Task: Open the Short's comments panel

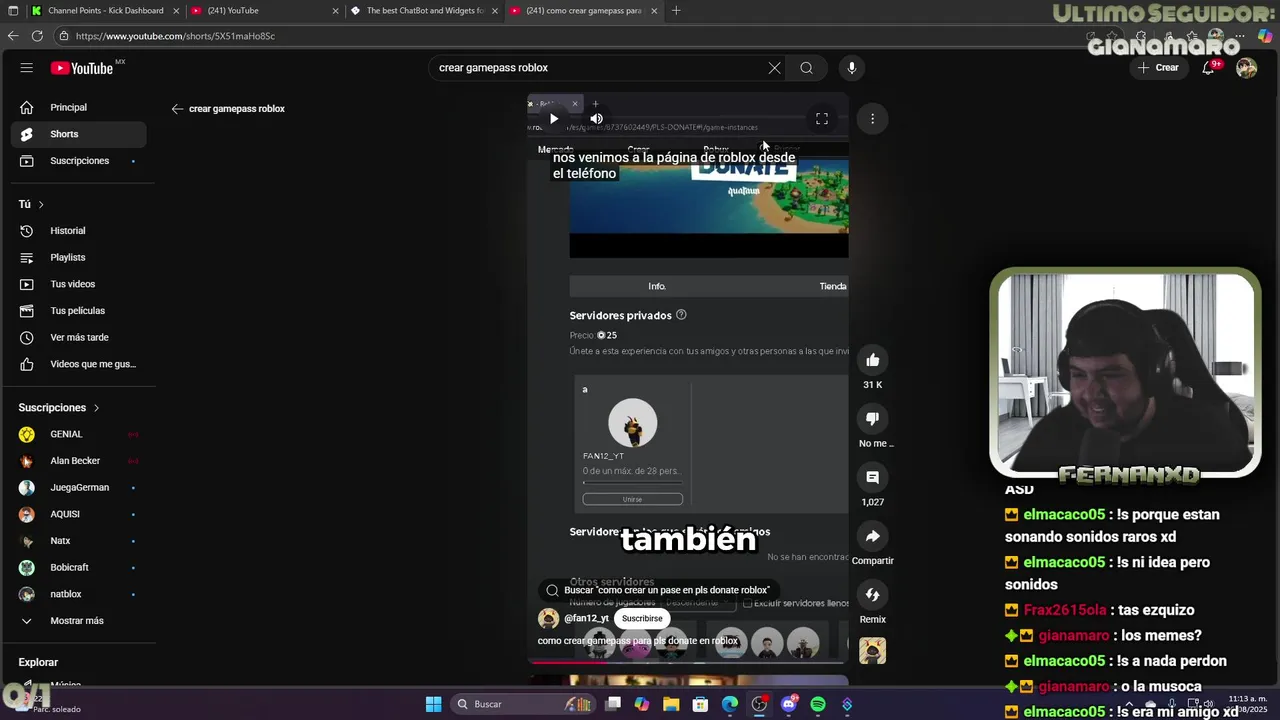Action: click(x=873, y=478)
